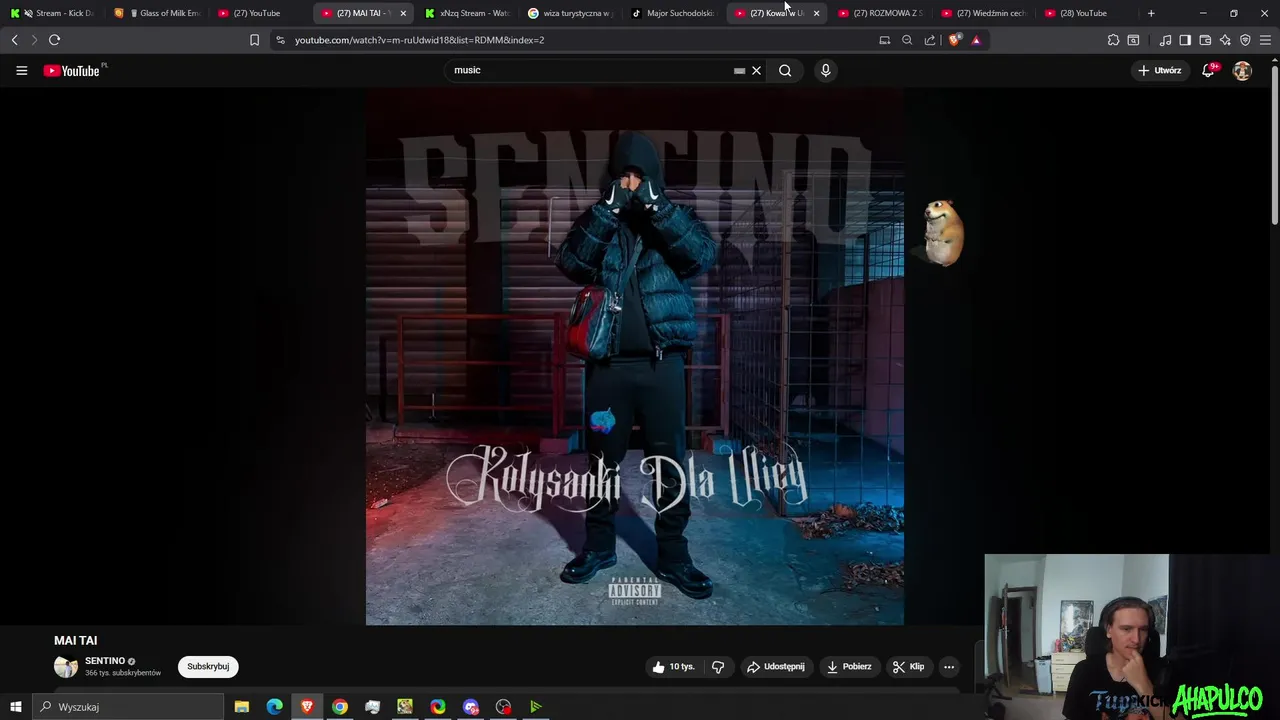Switch to the wiza turystyczna tab
The width and height of the screenshot is (1280, 720).
(570, 13)
